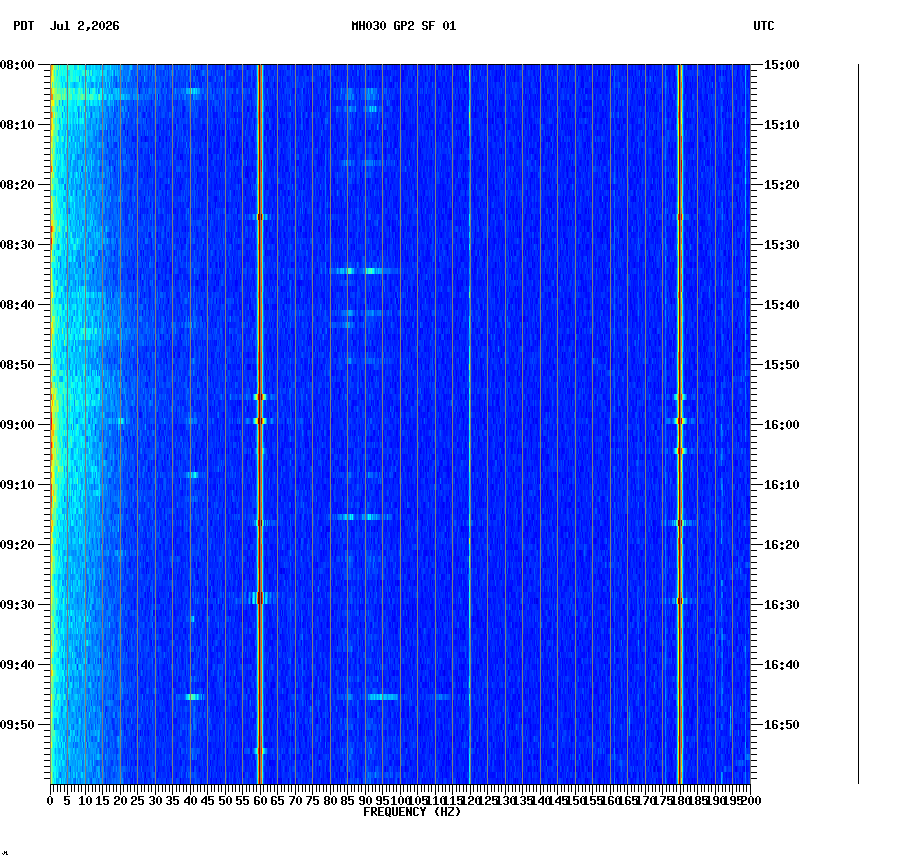Screen dimensions: 902x864
Task: Click the 16:10 UTC time label
Action: tap(782, 485)
